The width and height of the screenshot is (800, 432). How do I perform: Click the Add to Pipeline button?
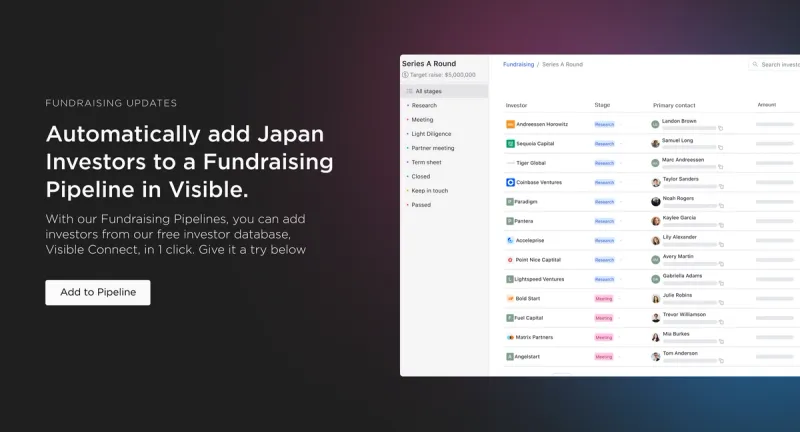(x=98, y=292)
